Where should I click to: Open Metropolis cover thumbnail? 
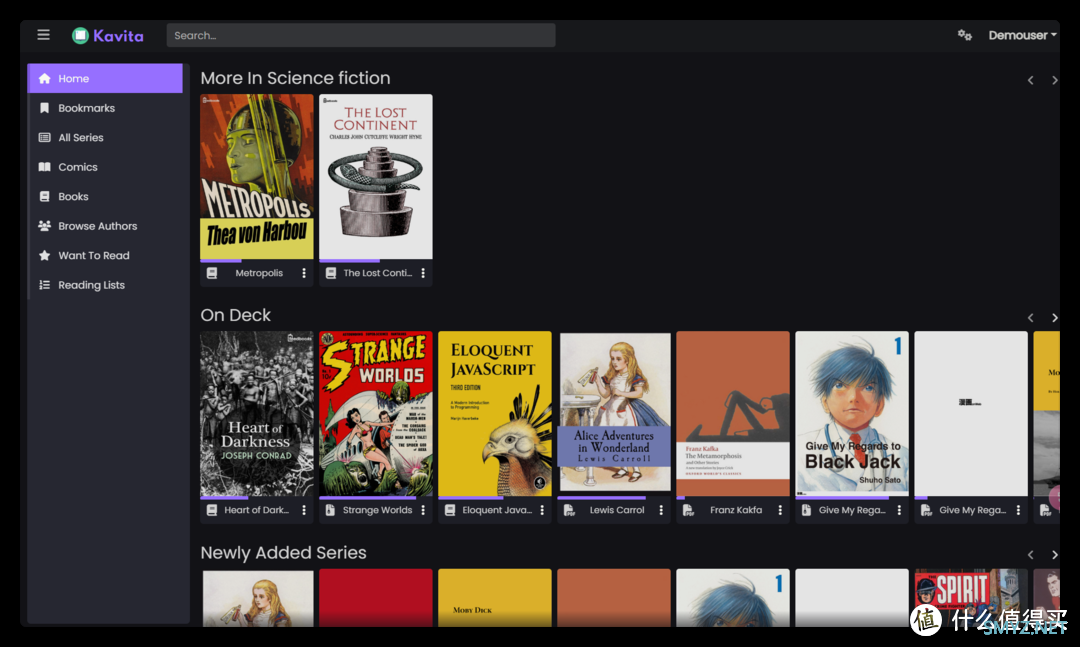coord(257,177)
